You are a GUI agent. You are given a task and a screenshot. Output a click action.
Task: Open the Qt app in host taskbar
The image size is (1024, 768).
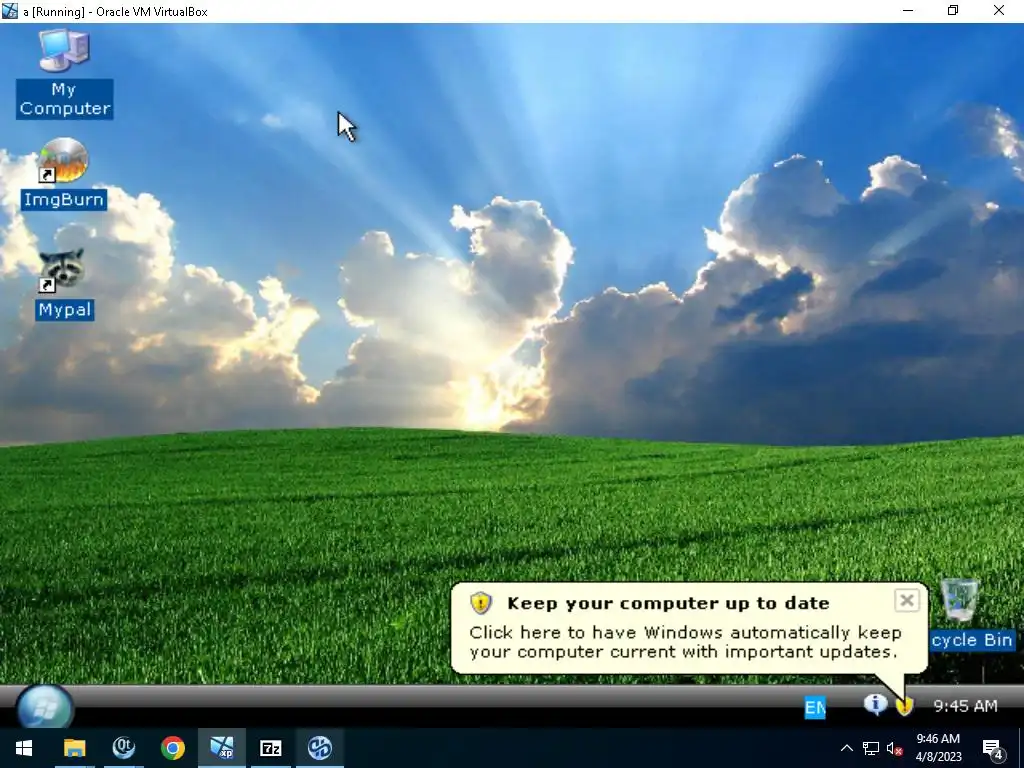(x=123, y=748)
